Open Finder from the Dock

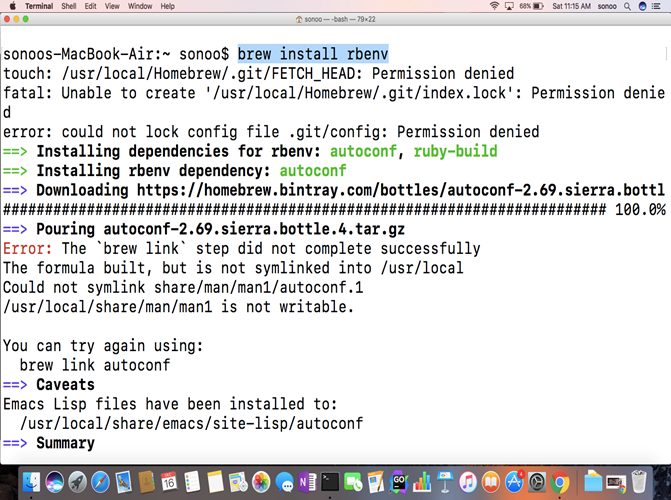(x=32, y=482)
